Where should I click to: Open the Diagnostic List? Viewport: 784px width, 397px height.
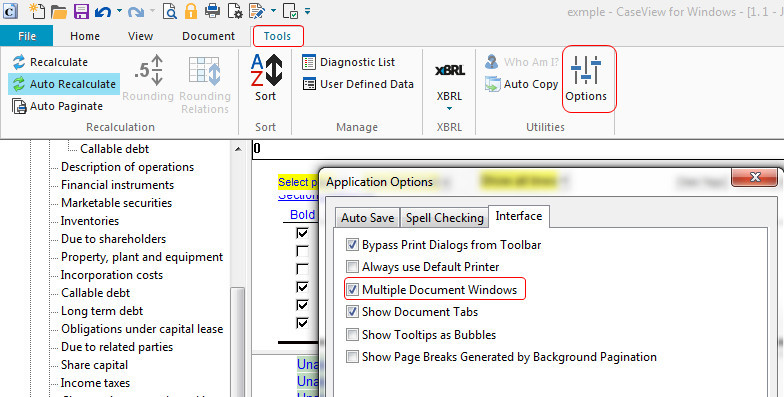click(348, 62)
